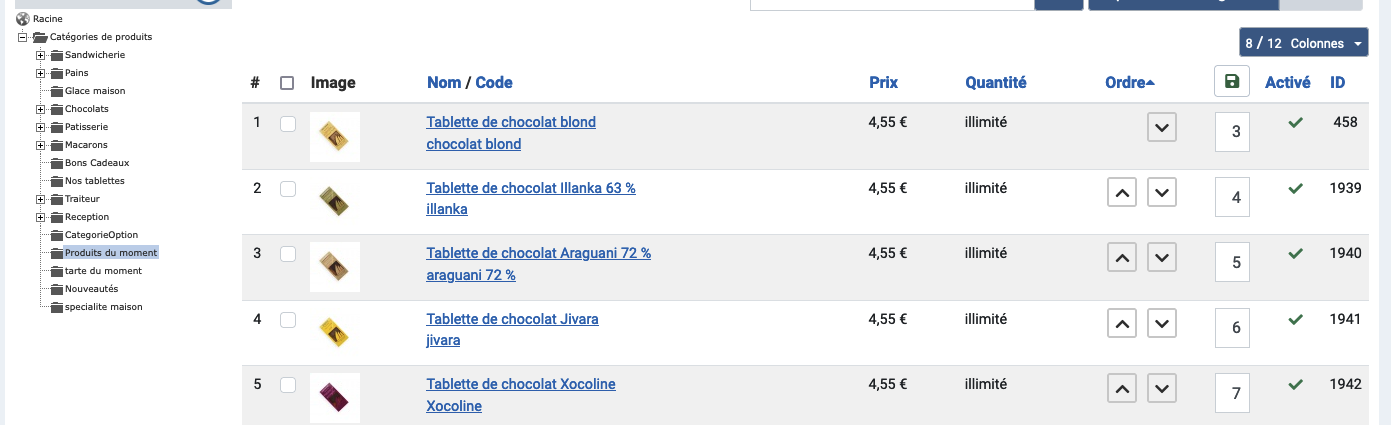Expand the Sandwicherie category node
The height and width of the screenshot is (425, 1391).
[41, 55]
